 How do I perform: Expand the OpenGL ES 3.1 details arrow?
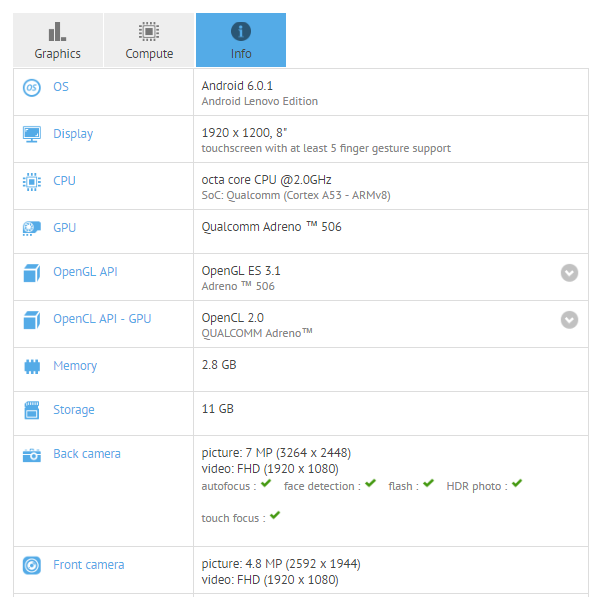coord(569,273)
